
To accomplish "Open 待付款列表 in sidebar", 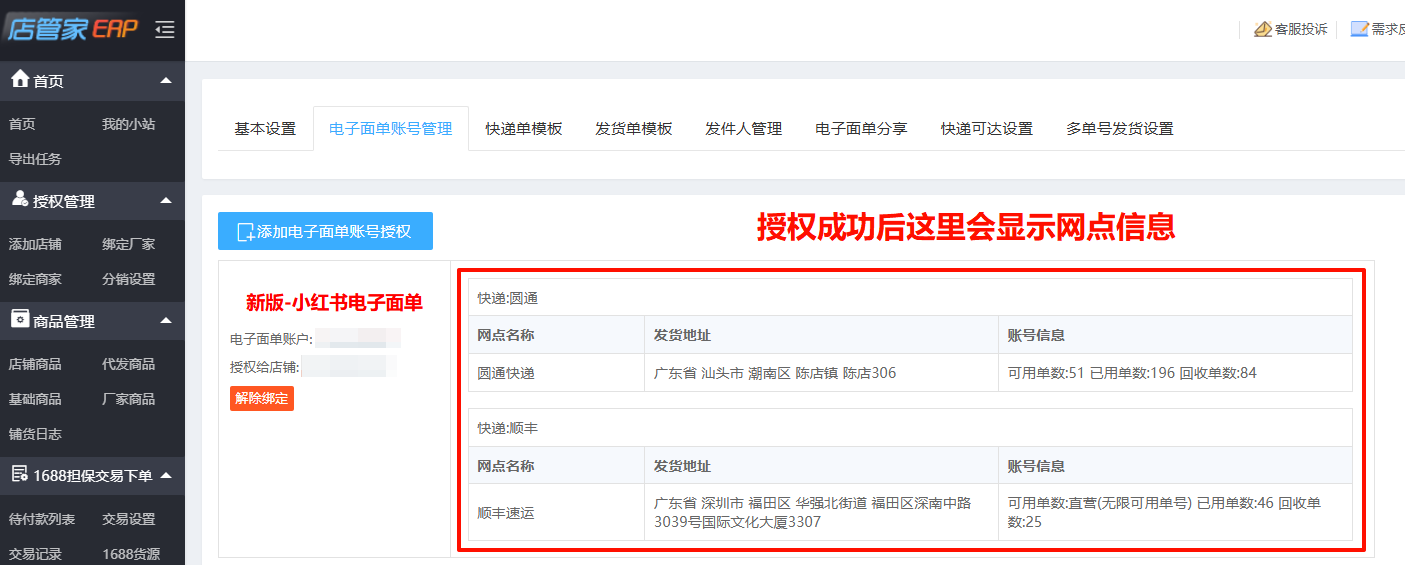I will (42, 519).
